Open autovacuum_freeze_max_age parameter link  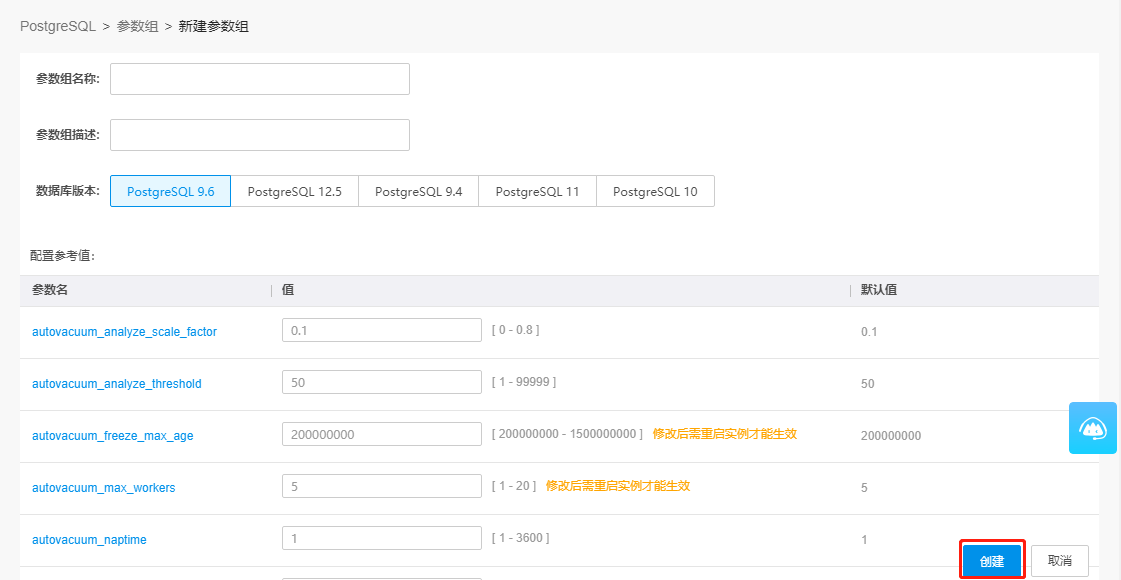[112, 436]
